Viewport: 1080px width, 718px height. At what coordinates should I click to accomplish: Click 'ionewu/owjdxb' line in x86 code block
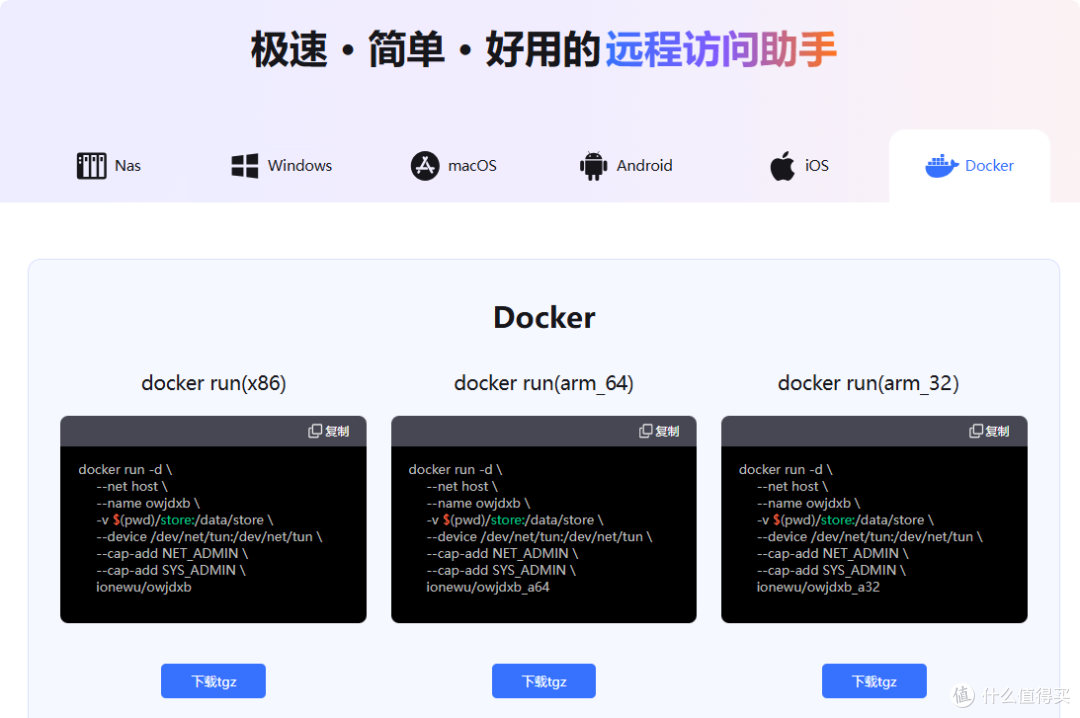pyautogui.click(x=143, y=587)
